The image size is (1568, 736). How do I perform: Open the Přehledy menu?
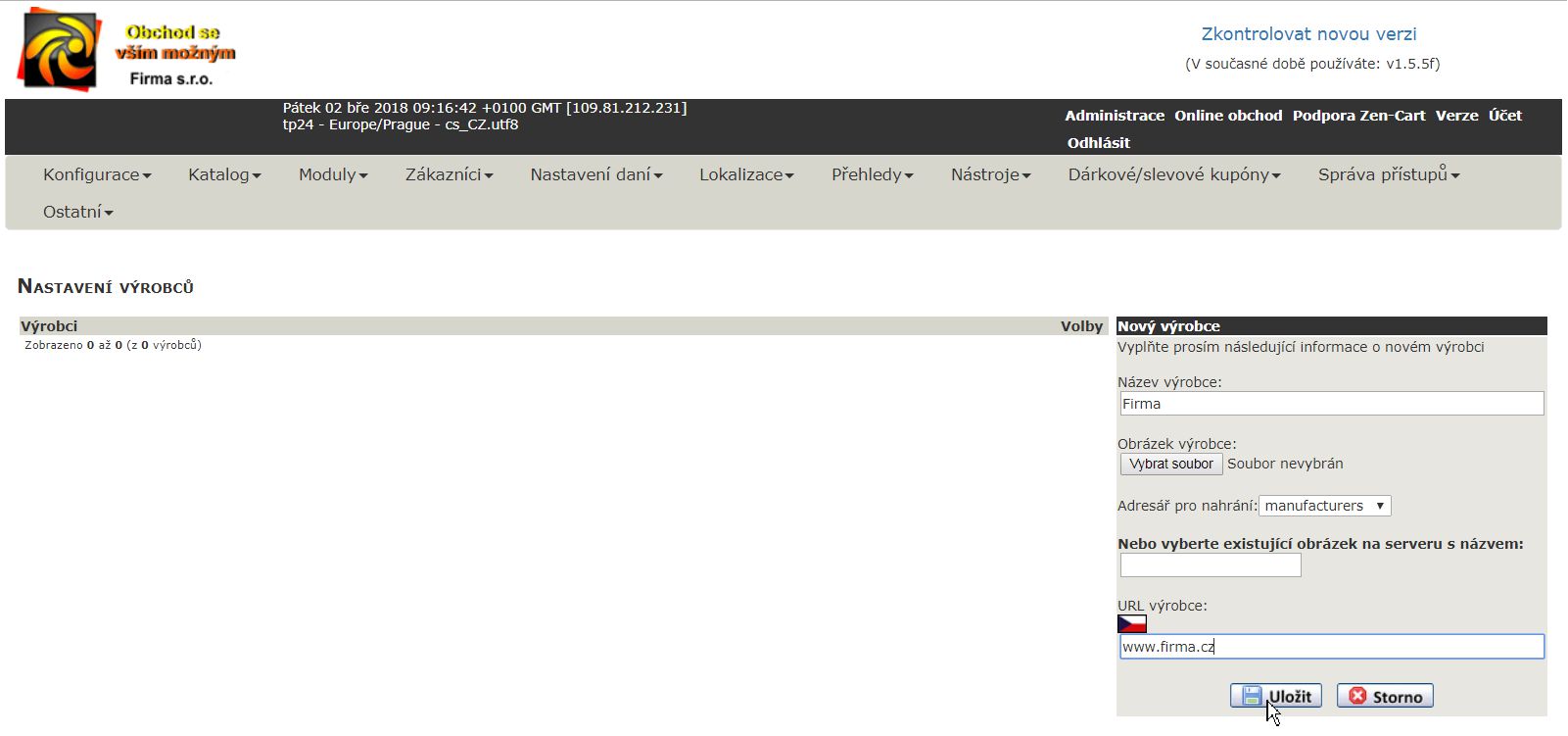pos(872,174)
